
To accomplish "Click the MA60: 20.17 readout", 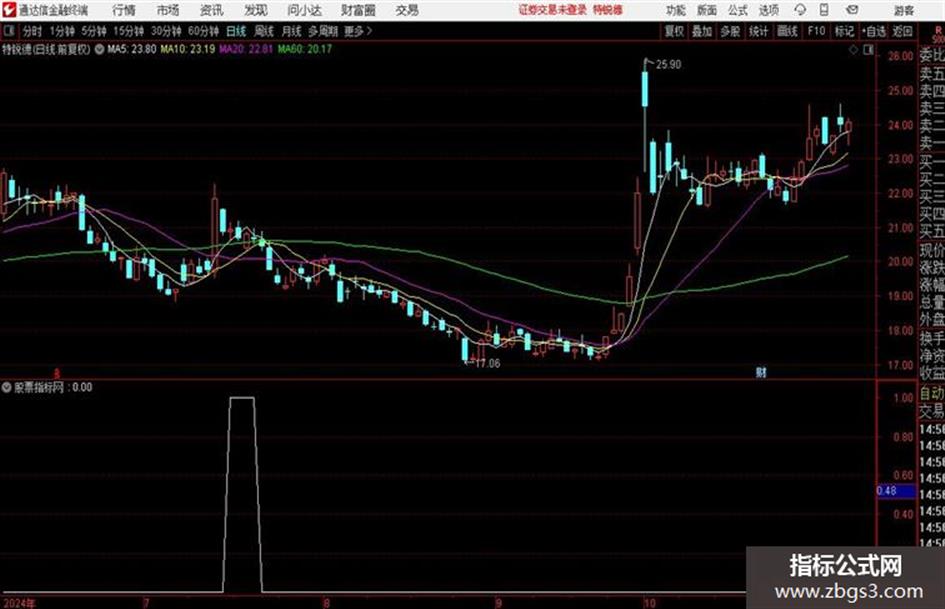I will (305, 49).
